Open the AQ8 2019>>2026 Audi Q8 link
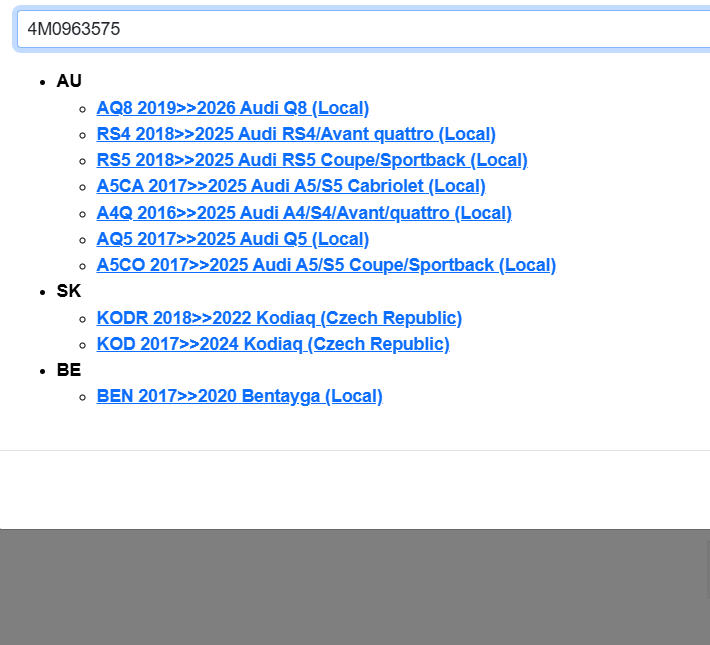The height and width of the screenshot is (645, 710). tap(232, 108)
